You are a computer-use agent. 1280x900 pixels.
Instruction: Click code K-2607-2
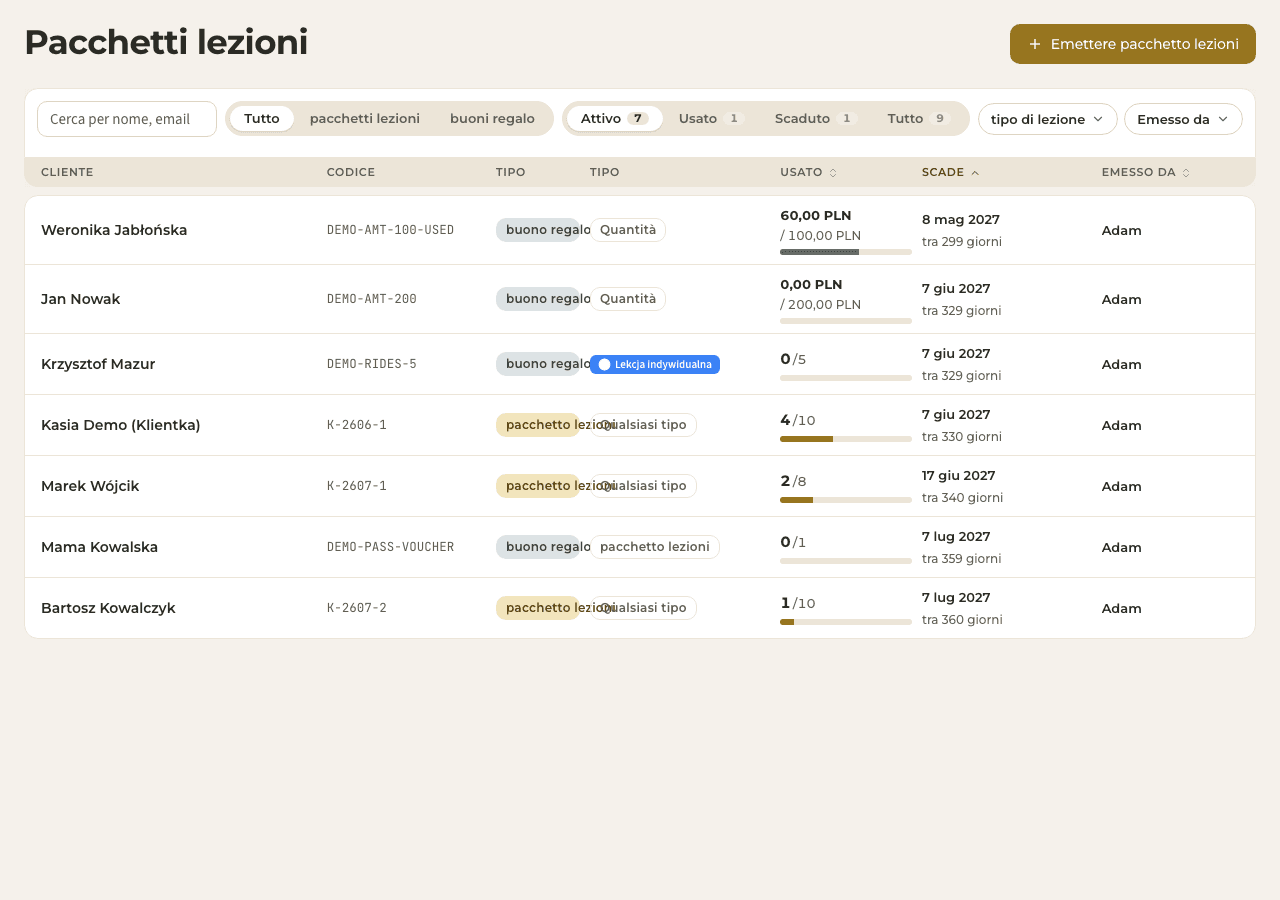(x=357, y=608)
